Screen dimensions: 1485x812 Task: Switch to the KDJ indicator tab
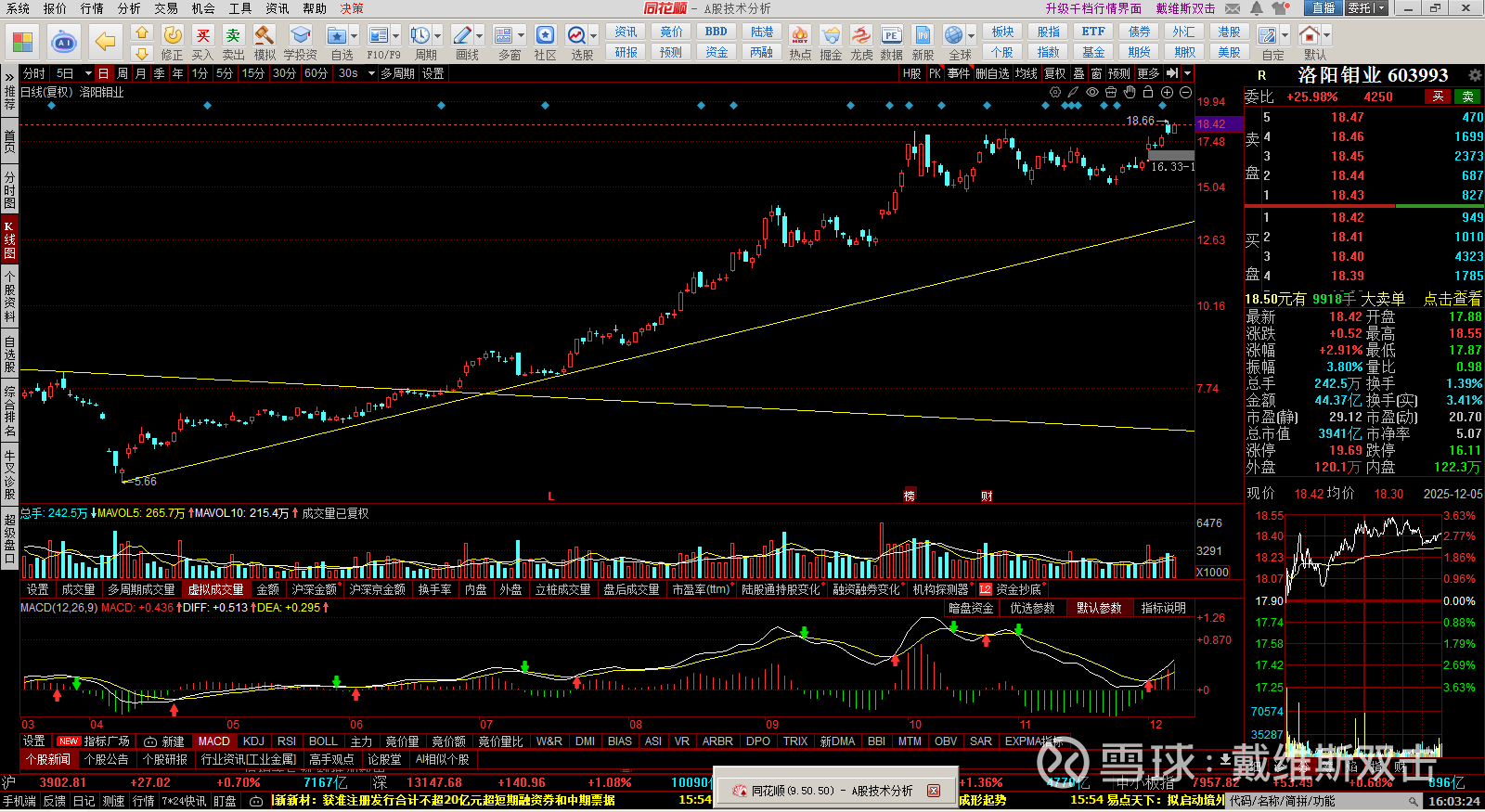click(x=253, y=741)
